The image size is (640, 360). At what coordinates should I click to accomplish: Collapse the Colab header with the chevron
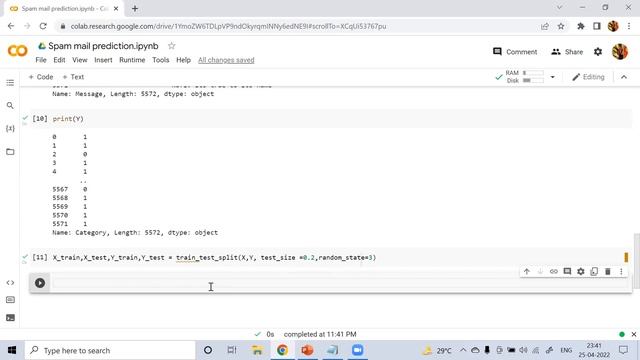click(624, 77)
